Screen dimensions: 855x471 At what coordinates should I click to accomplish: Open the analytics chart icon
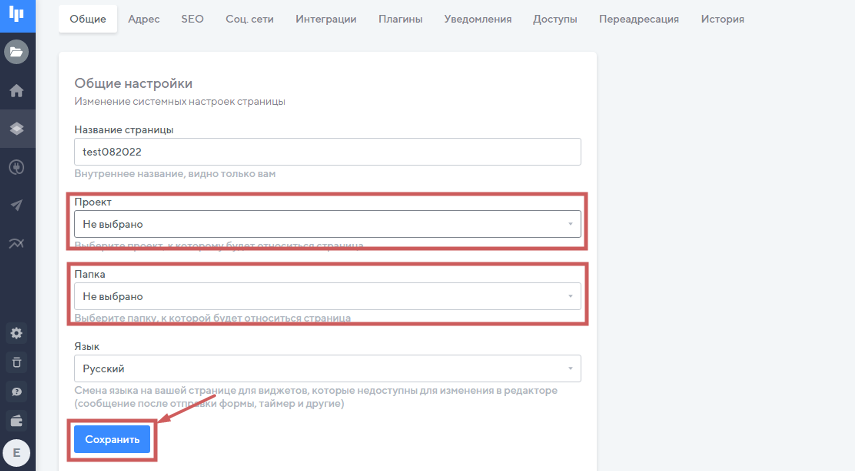click(16, 243)
